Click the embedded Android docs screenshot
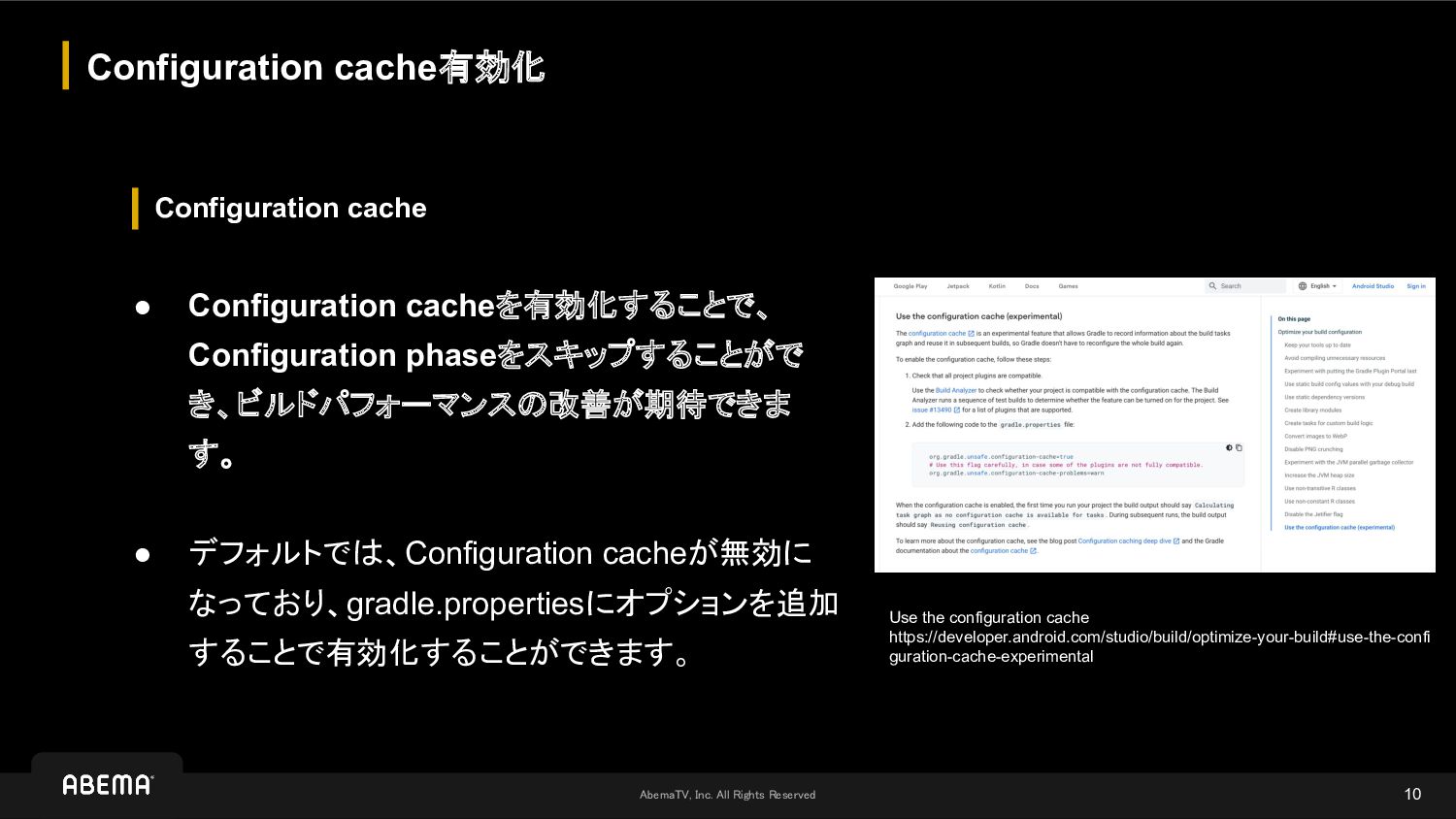The height and width of the screenshot is (819, 1456). [1154, 425]
